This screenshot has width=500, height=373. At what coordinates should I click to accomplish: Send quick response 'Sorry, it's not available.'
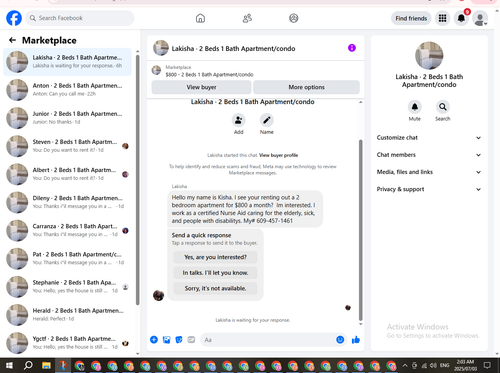(x=215, y=288)
